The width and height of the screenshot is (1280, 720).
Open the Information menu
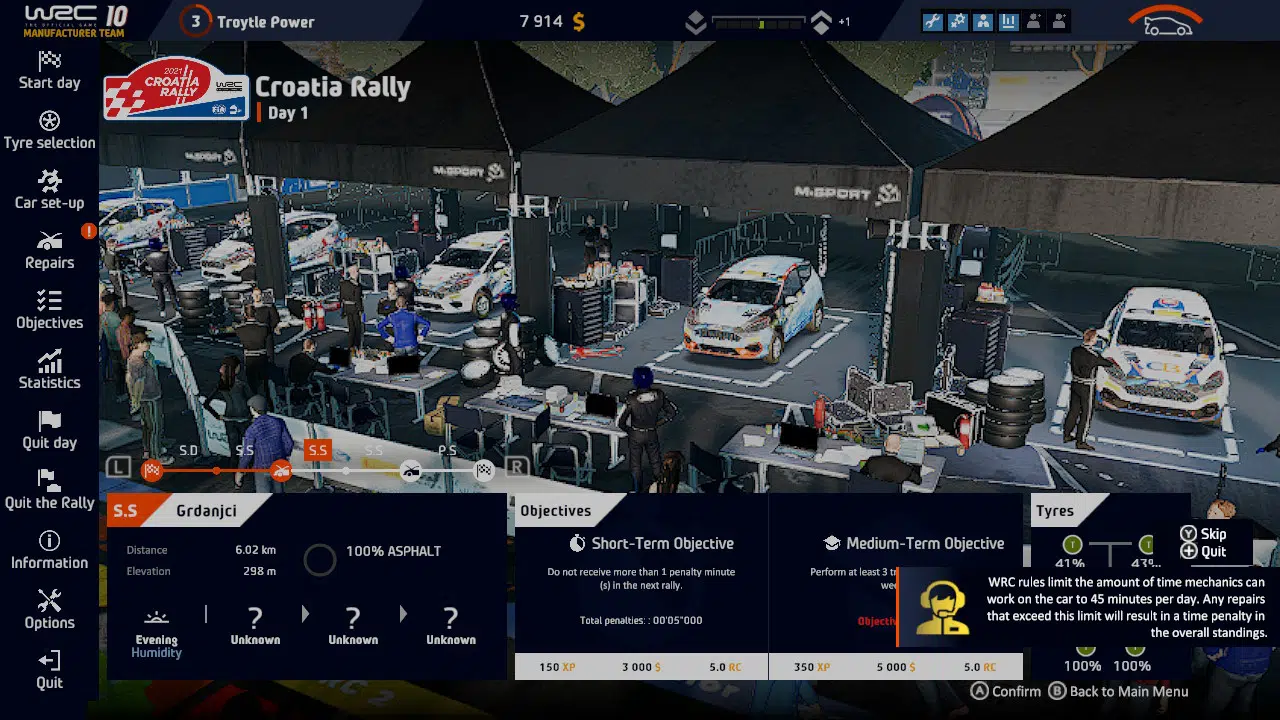pyautogui.click(x=49, y=542)
